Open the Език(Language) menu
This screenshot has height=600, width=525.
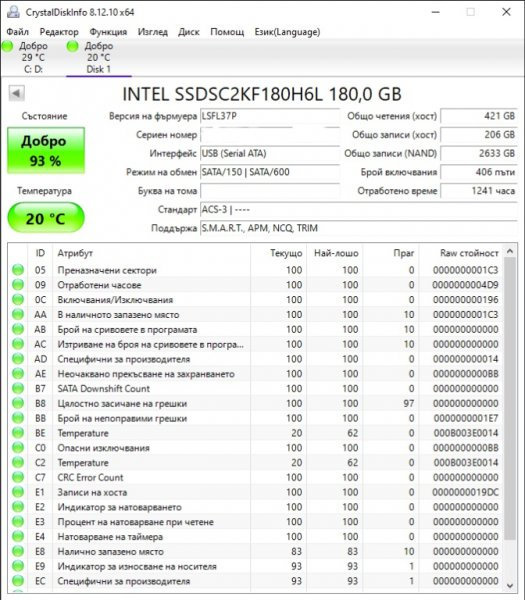(287, 32)
